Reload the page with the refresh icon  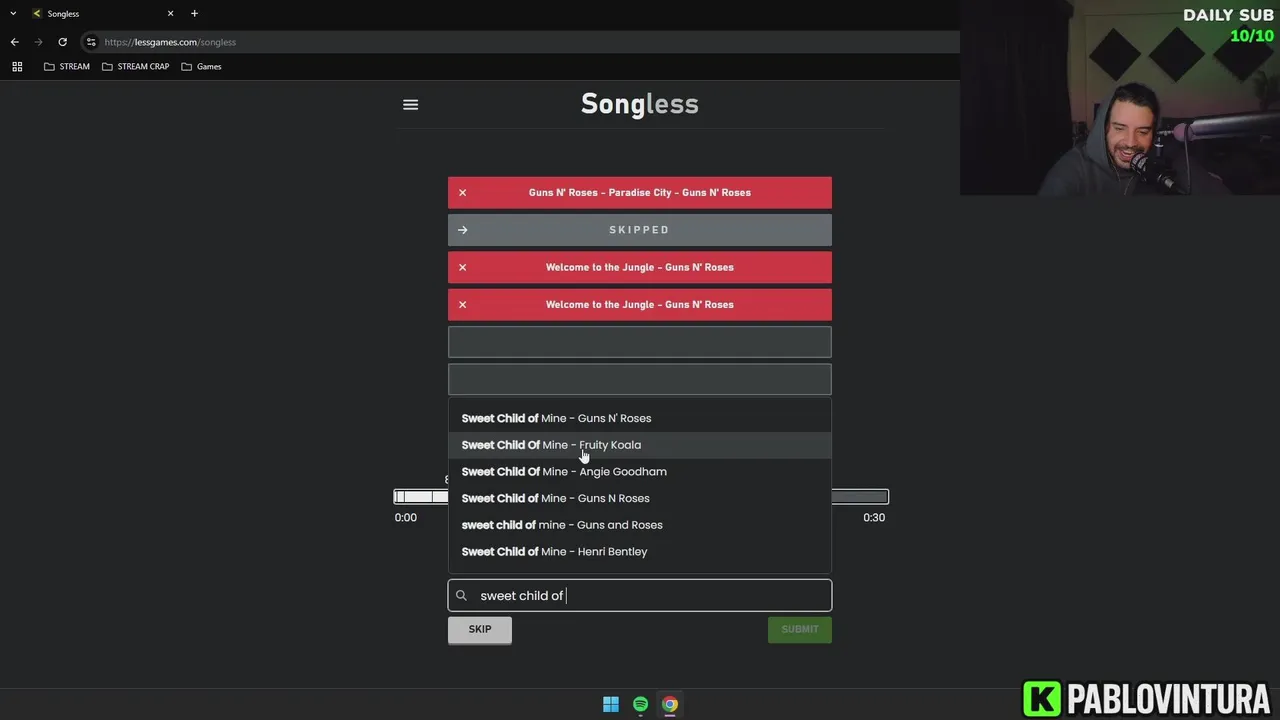click(62, 42)
